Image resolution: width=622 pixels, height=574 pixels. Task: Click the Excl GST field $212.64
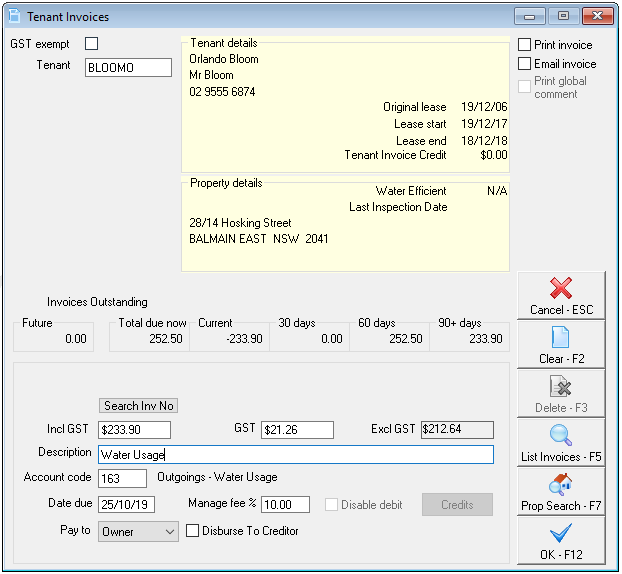tap(457, 430)
